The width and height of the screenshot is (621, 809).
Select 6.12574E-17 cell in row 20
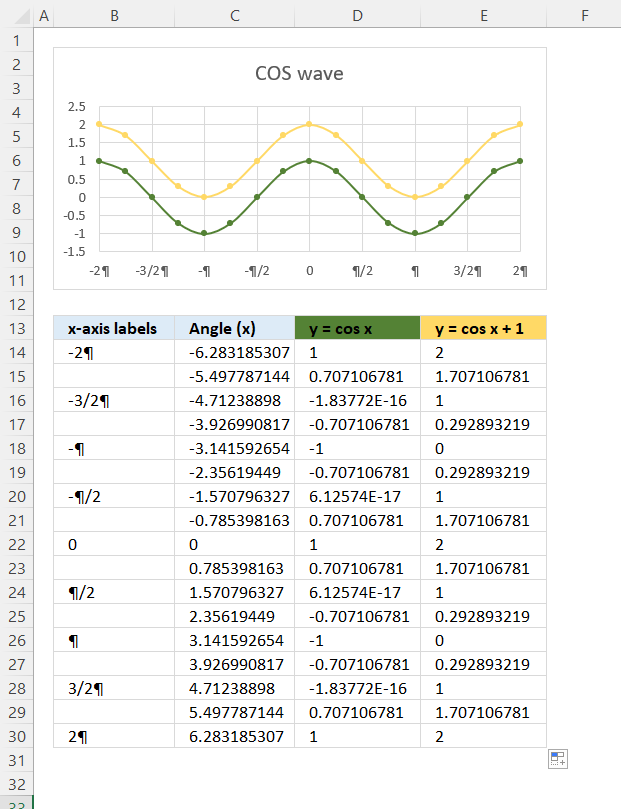point(357,496)
